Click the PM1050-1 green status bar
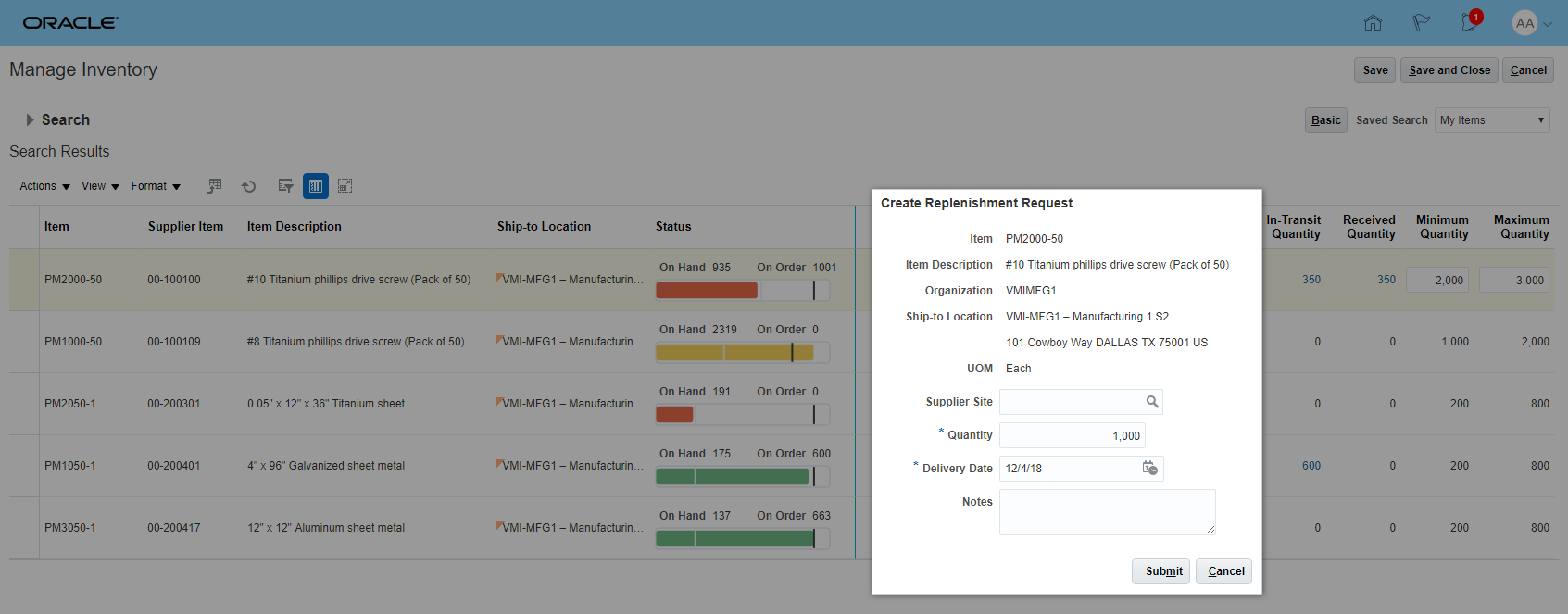This screenshot has width=1568, height=614. (x=742, y=476)
